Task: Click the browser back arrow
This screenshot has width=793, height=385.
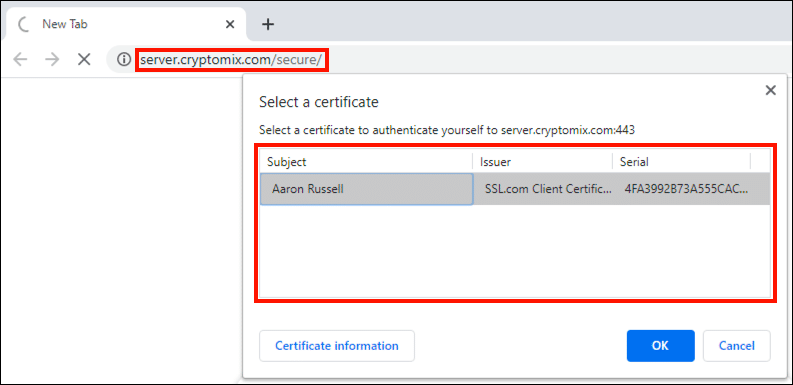Action: click(20, 60)
